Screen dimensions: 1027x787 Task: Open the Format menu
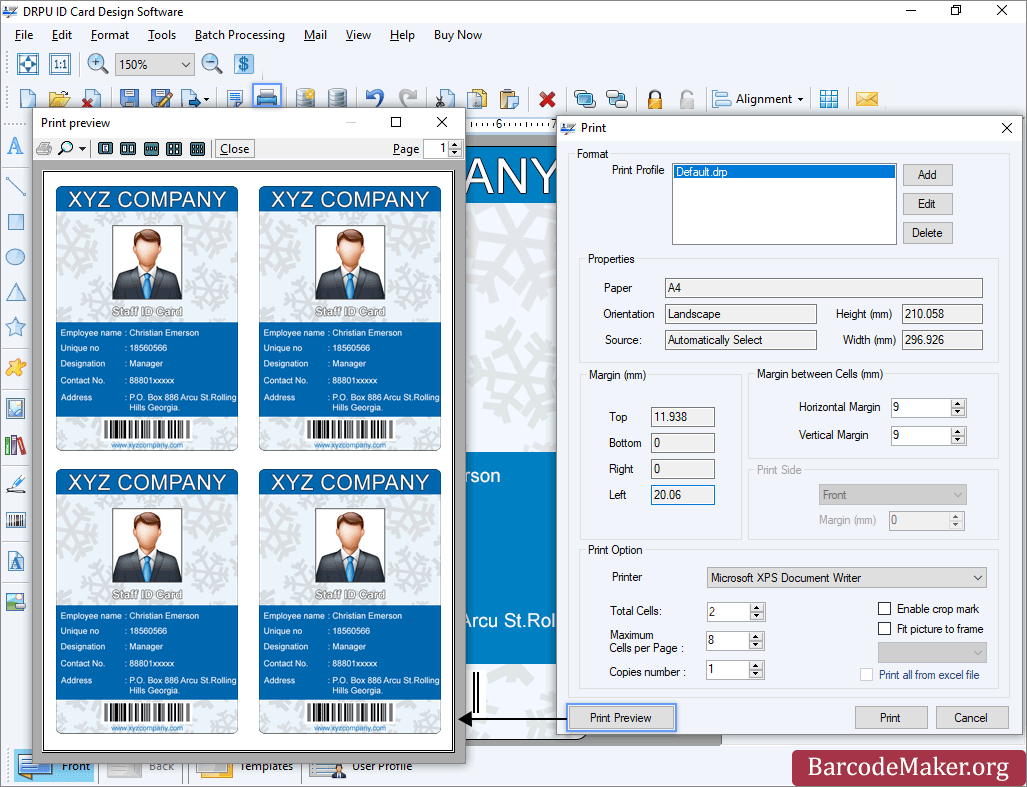(109, 35)
